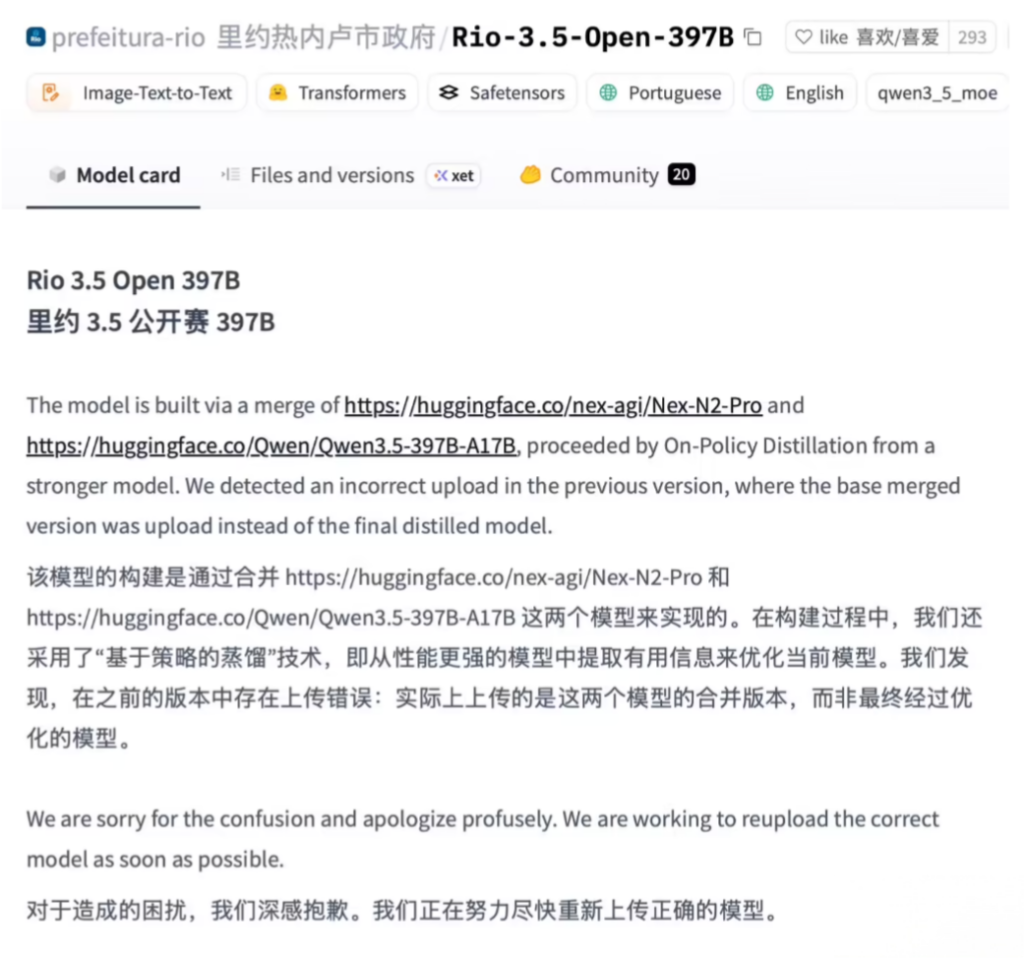Click the Chinese paragraph starting "该模型的构建是通过合并"

point(504,658)
